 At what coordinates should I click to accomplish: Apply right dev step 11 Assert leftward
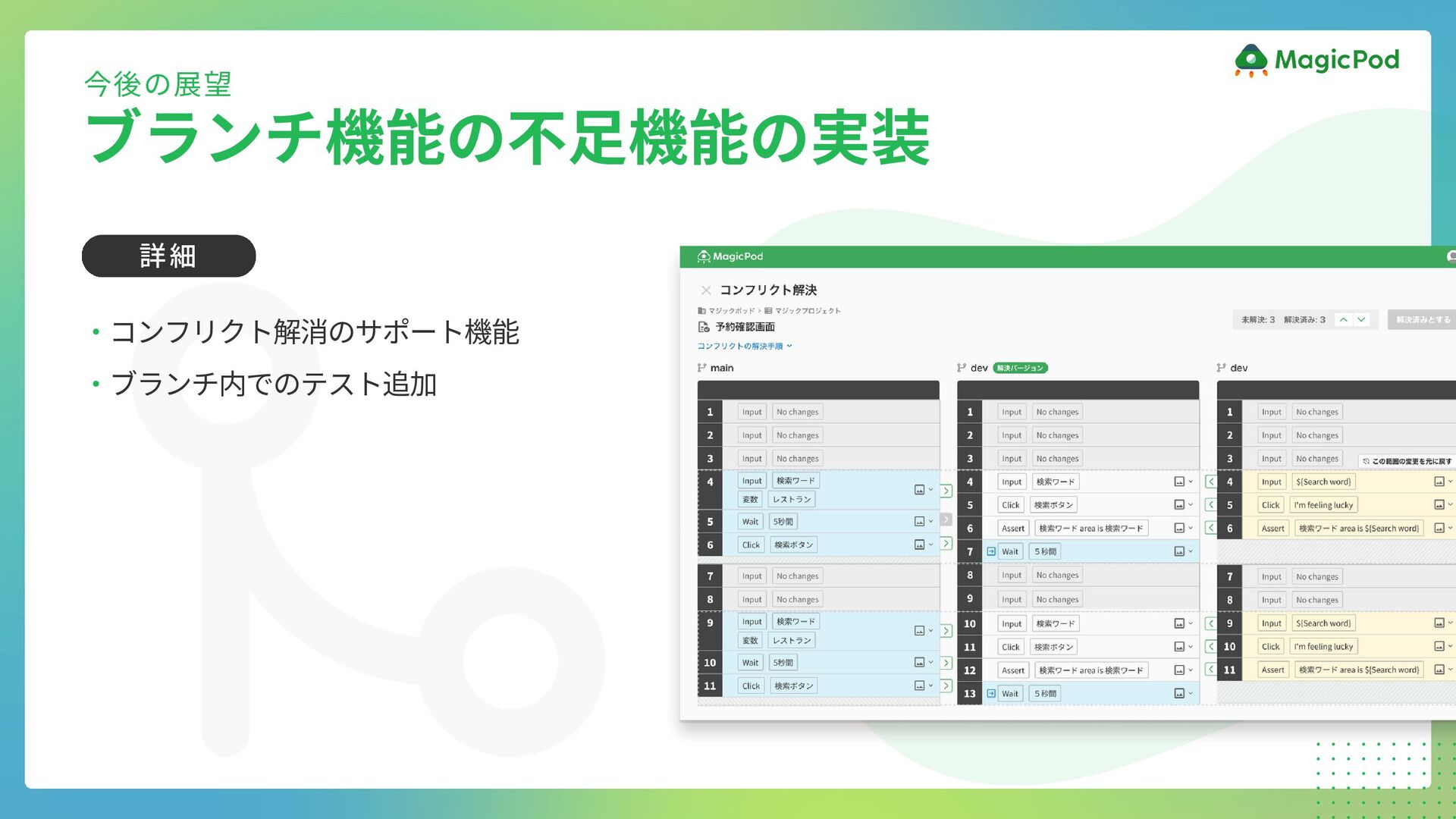coord(1211,670)
